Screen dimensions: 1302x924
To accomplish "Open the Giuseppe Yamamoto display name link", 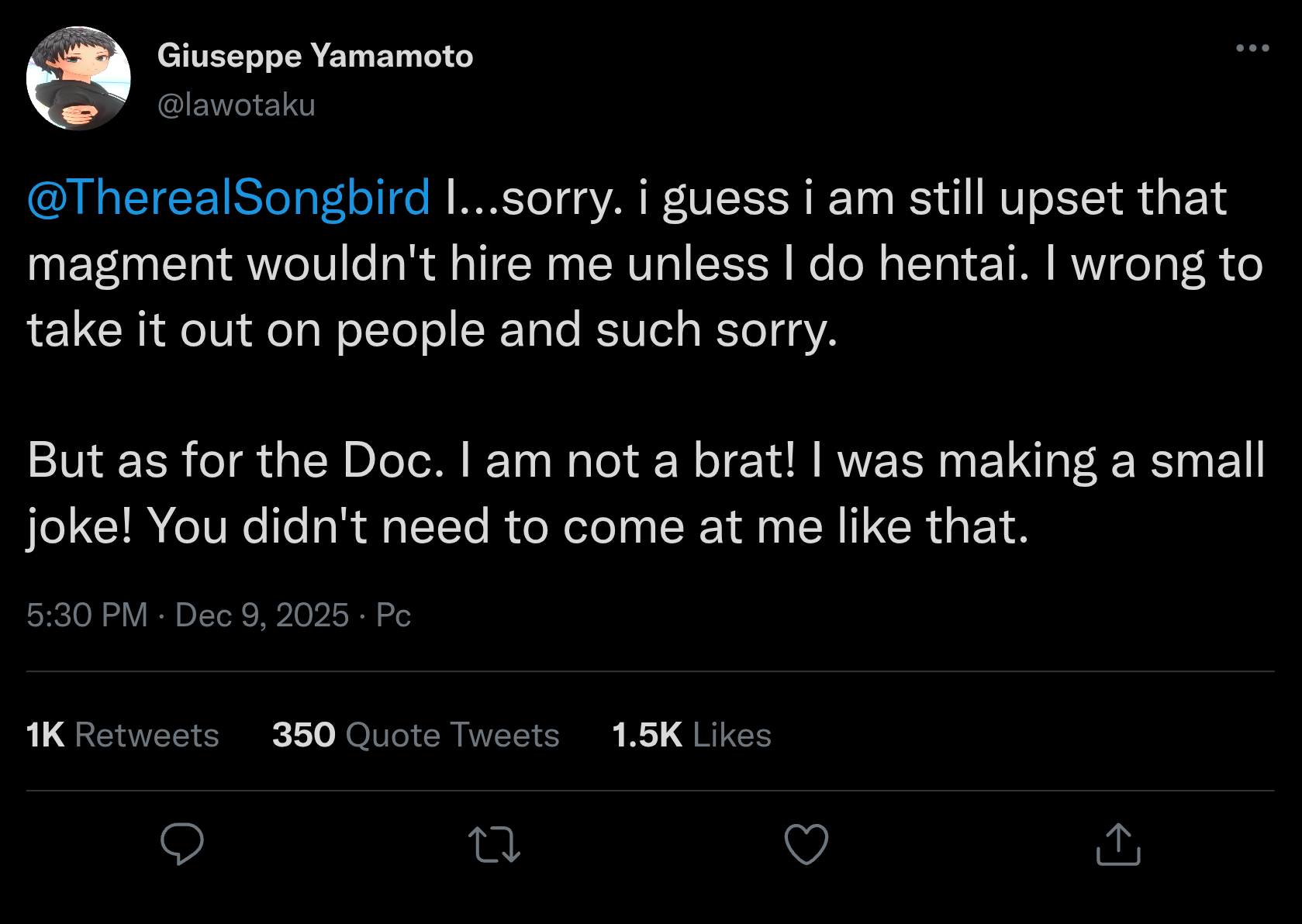I will 315,56.
